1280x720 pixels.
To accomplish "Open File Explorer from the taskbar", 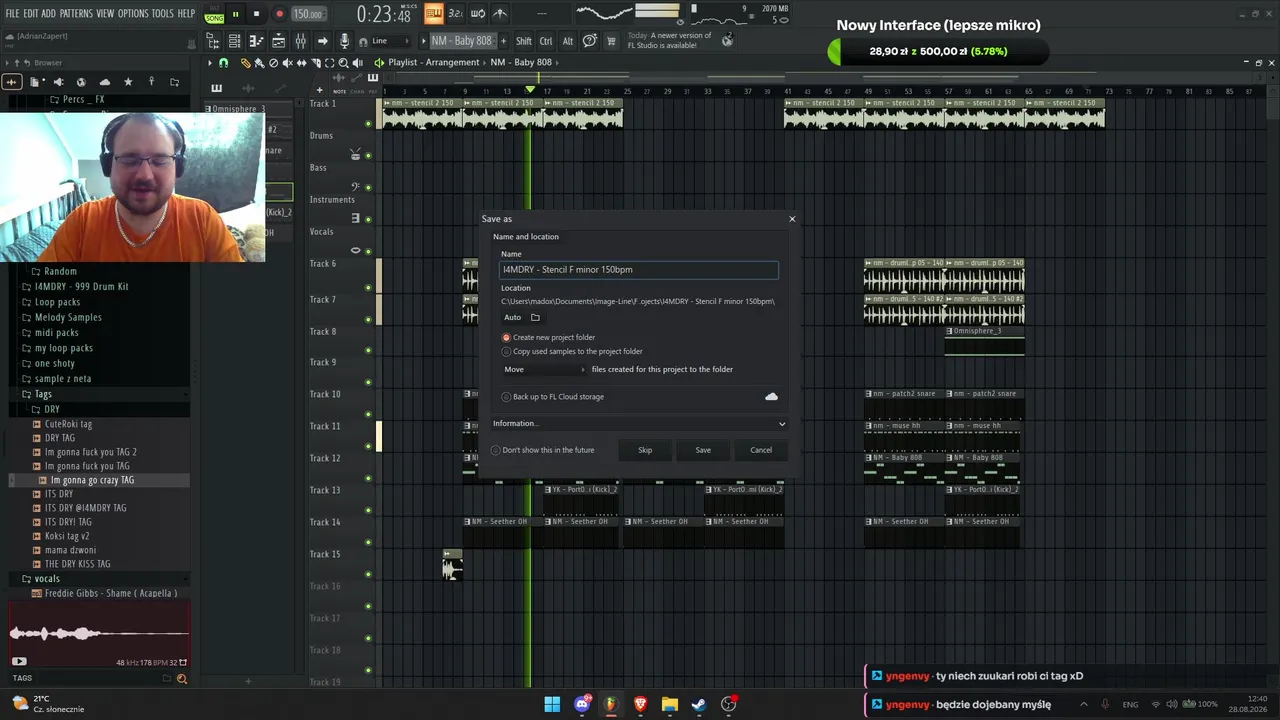I will 669,704.
